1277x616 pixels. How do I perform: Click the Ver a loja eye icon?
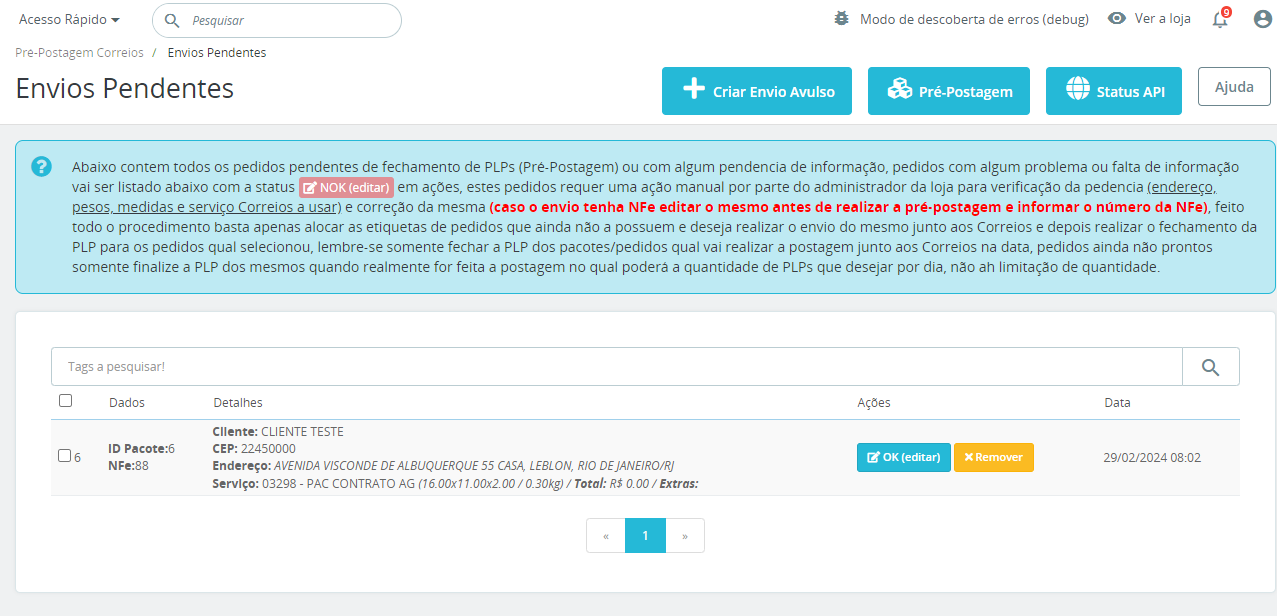1117,18
